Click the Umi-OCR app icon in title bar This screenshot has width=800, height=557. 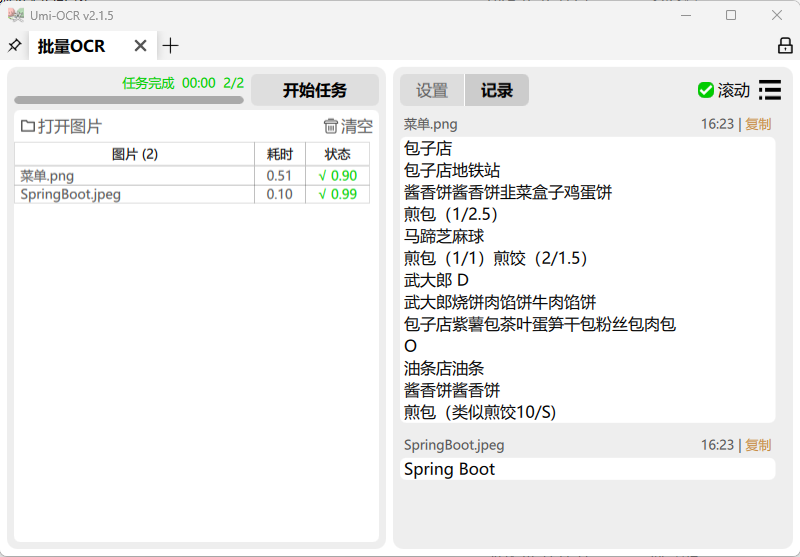[x=16, y=15]
